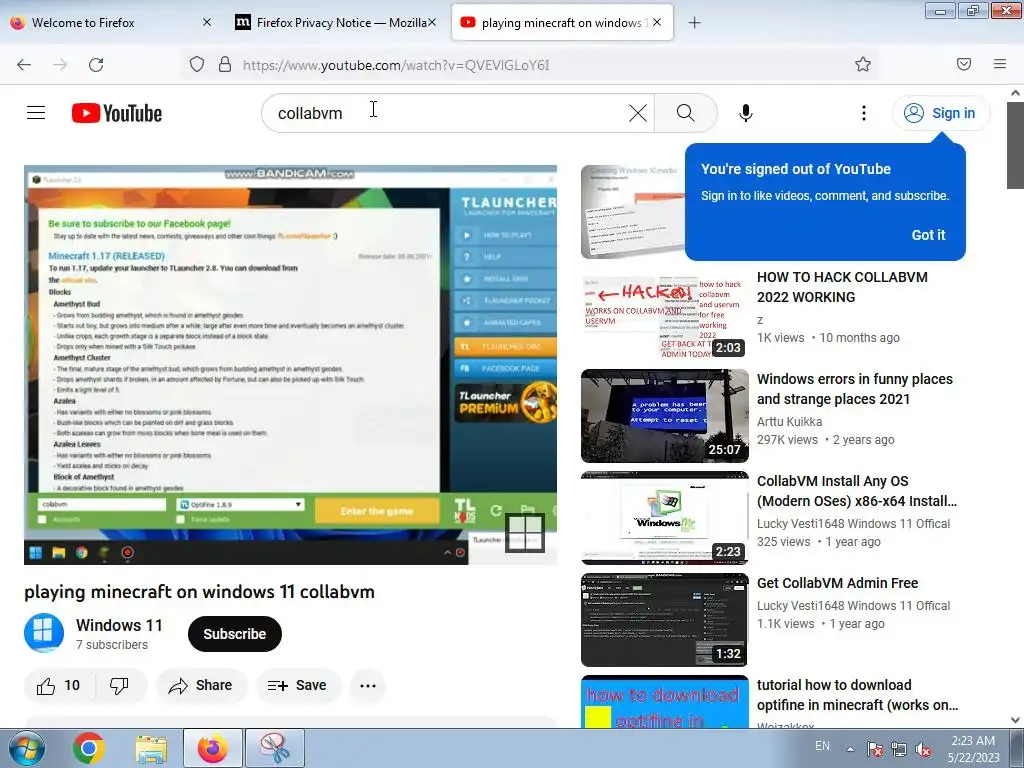Image resolution: width=1024 pixels, height=768 pixels.
Task: Select the playing minecraft on windows tab
Action: coord(561,23)
